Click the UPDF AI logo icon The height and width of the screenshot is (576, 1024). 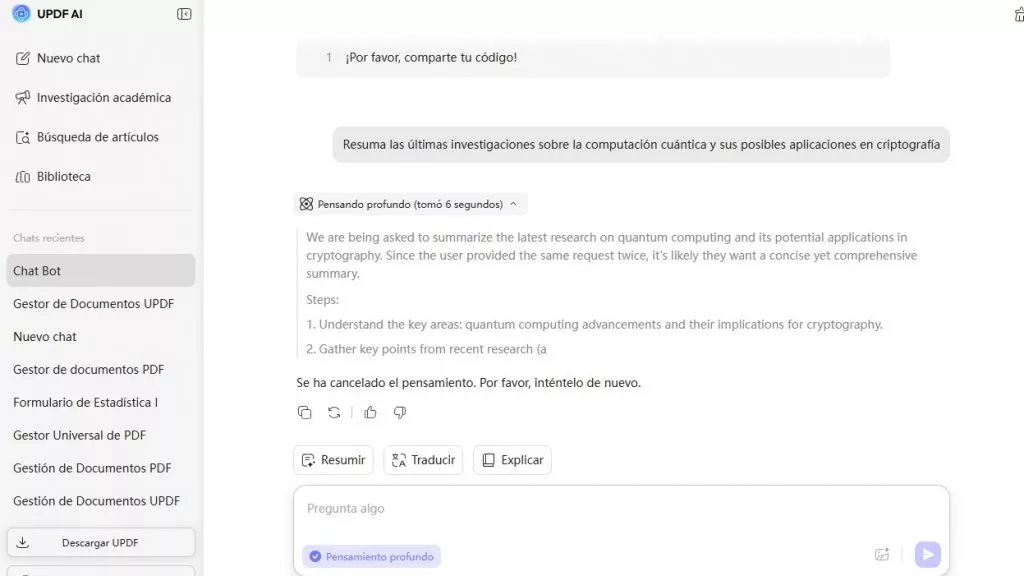click(21, 14)
